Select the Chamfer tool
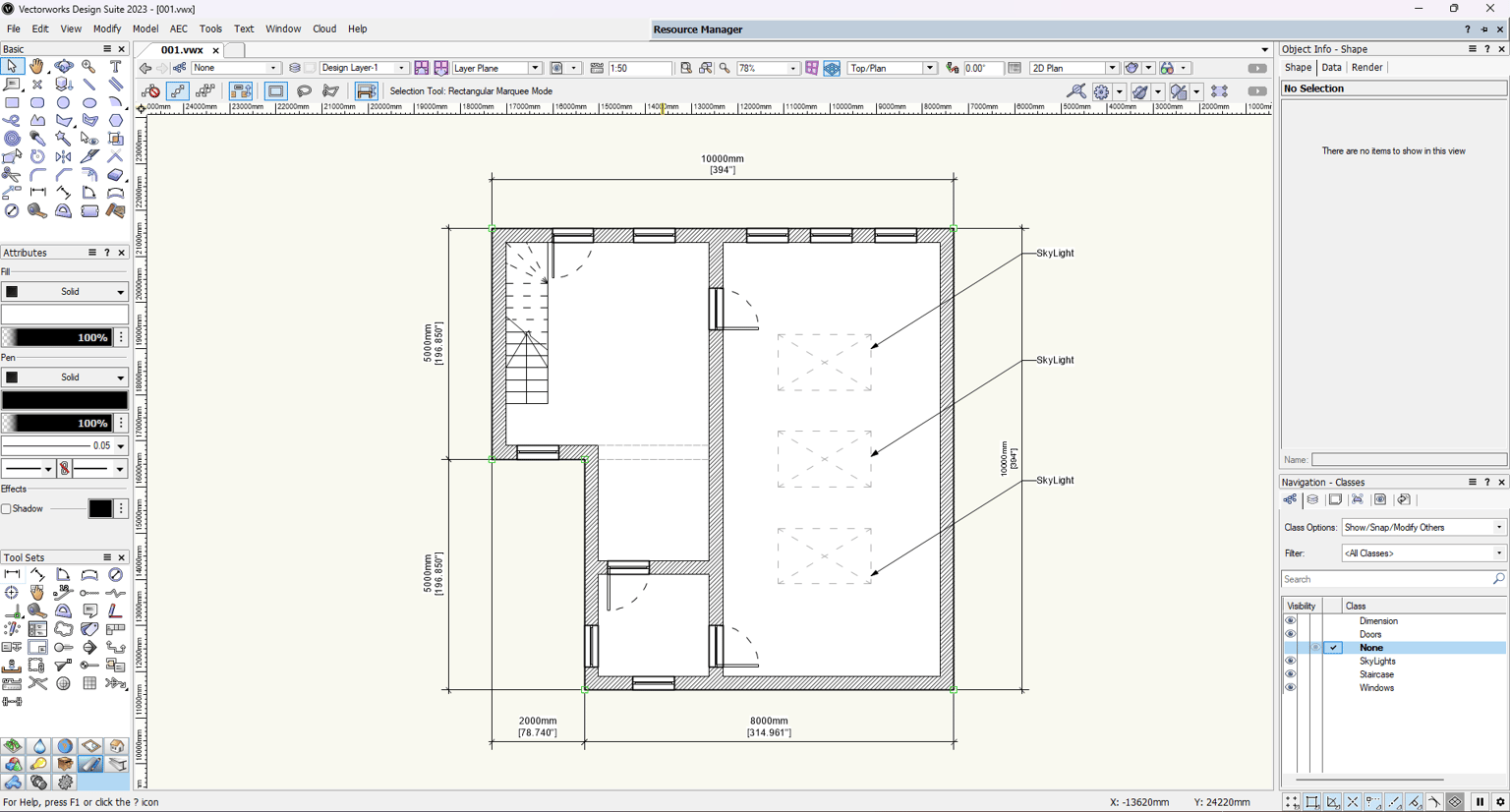 [64, 174]
